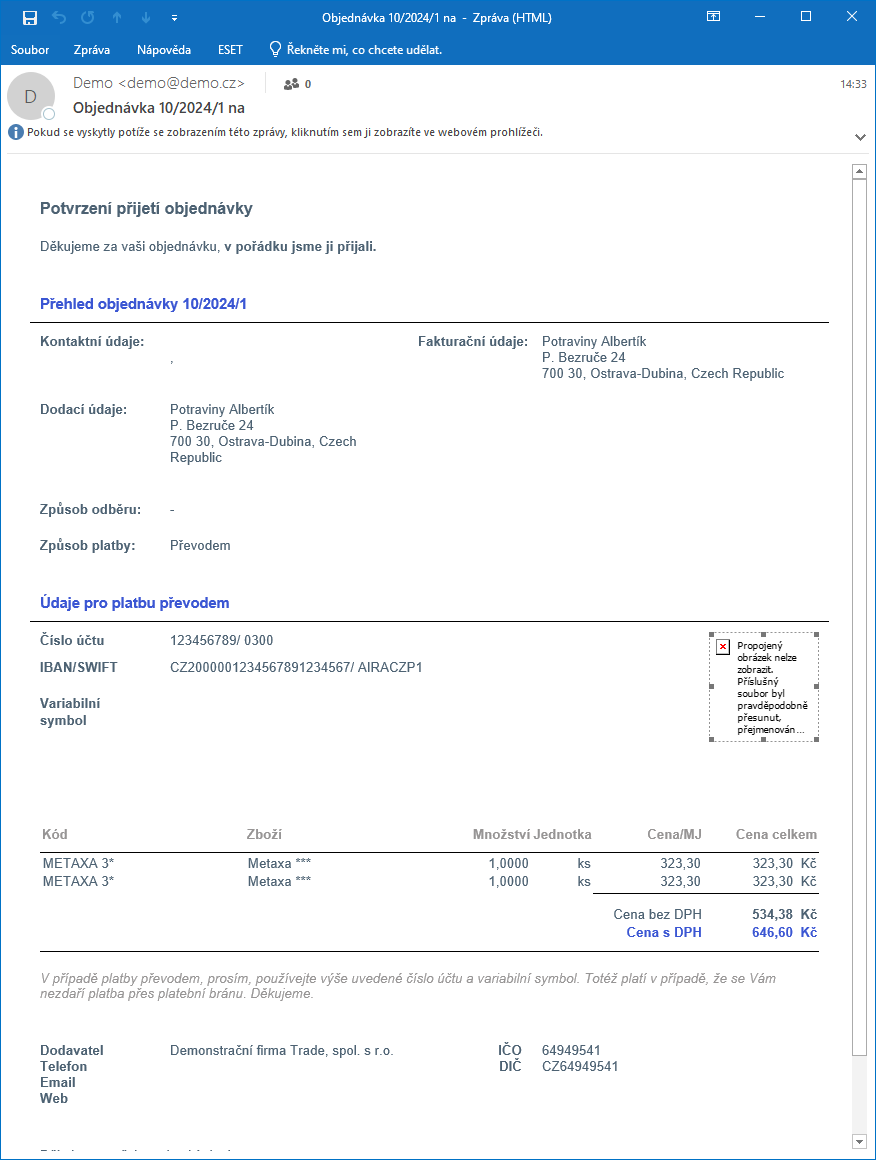Open the Nápověda tab
This screenshot has height=1160, width=876.
[164, 50]
